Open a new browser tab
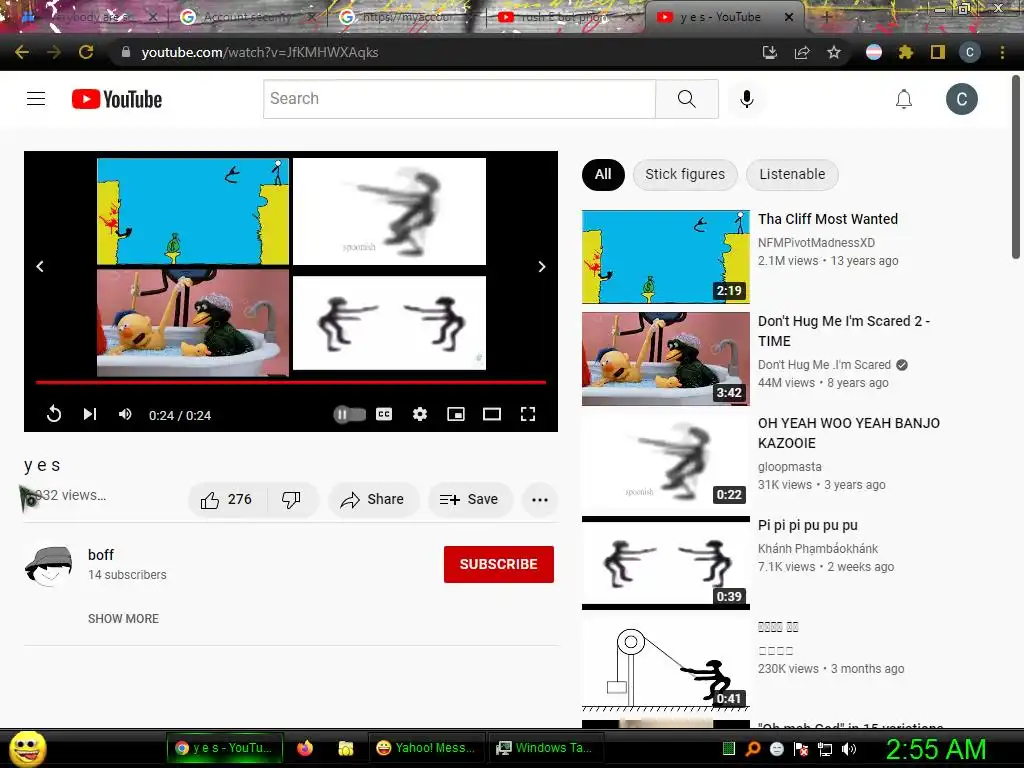The height and width of the screenshot is (768, 1024). [825, 17]
